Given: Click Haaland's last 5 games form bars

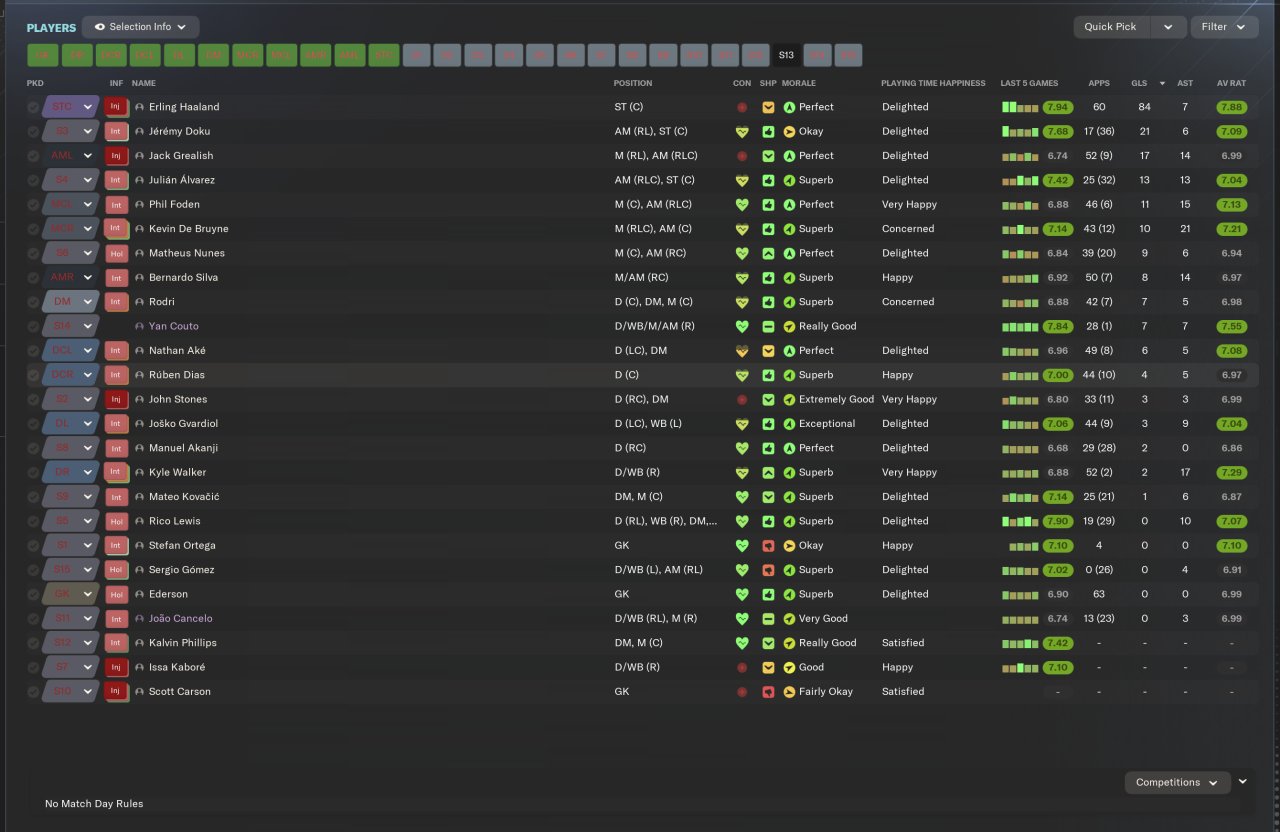Looking at the screenshot, I should 1019,107.
